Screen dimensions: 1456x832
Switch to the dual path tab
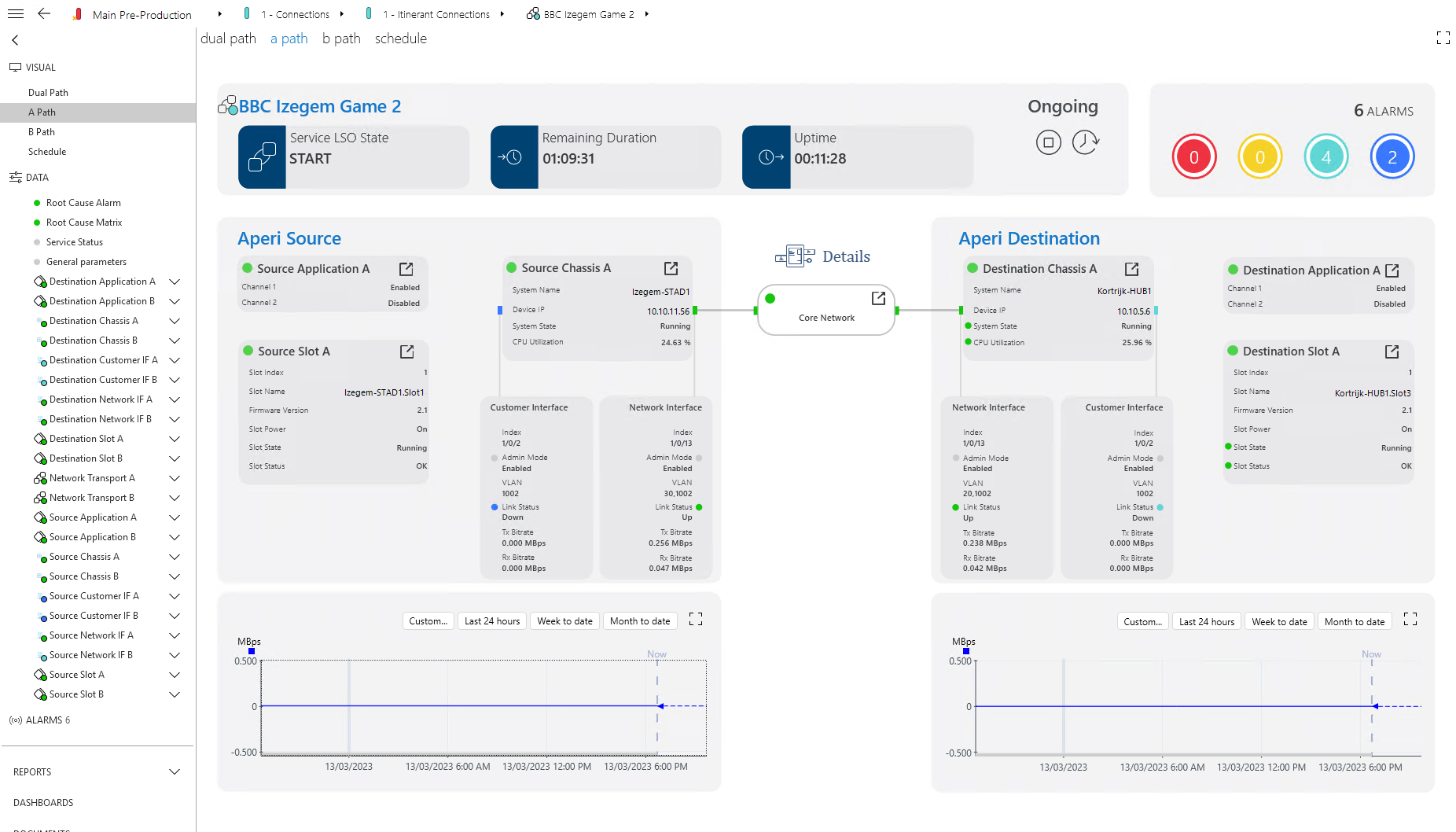click(228, 39)
